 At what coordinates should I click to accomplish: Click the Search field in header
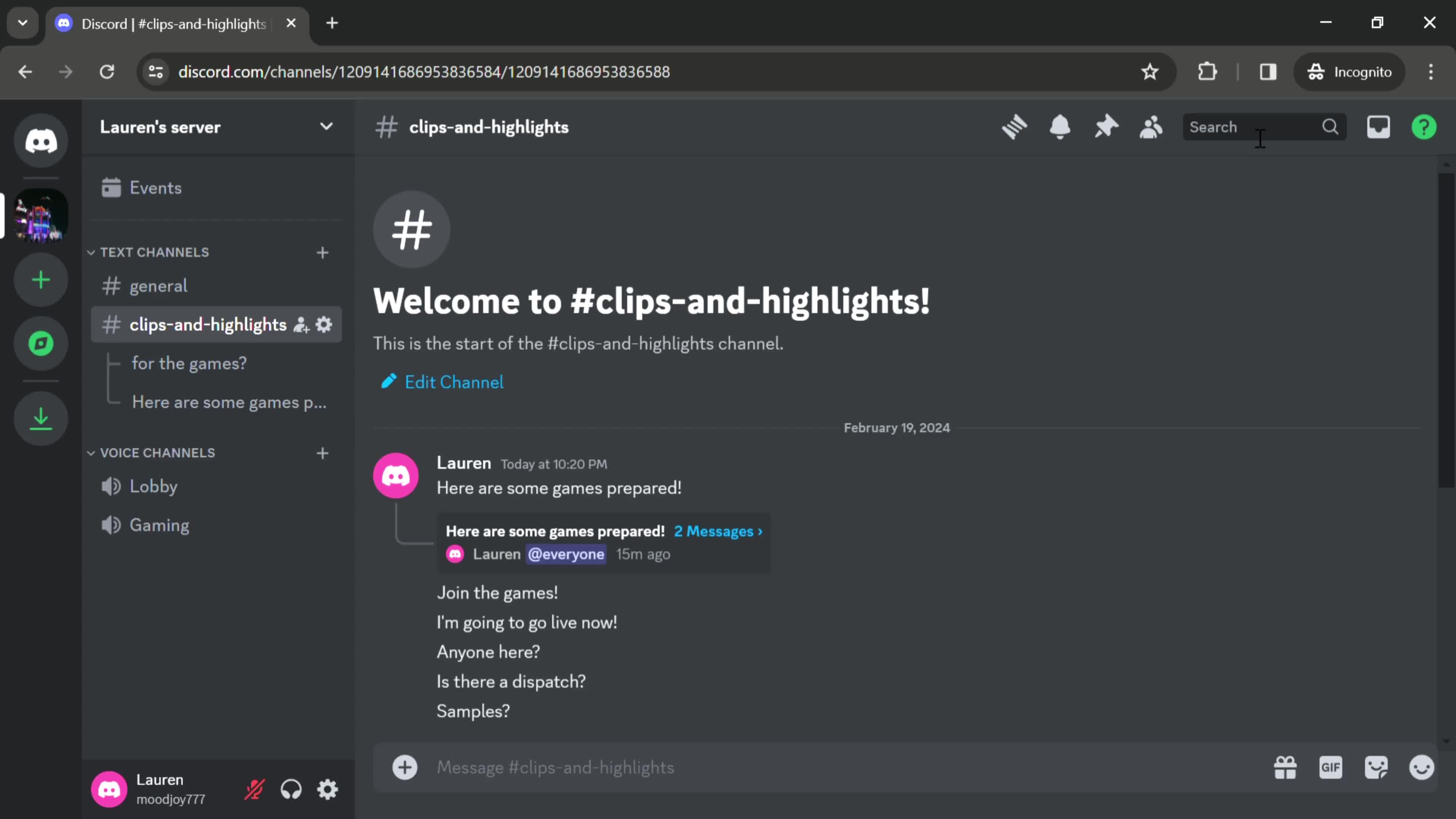1264,127
